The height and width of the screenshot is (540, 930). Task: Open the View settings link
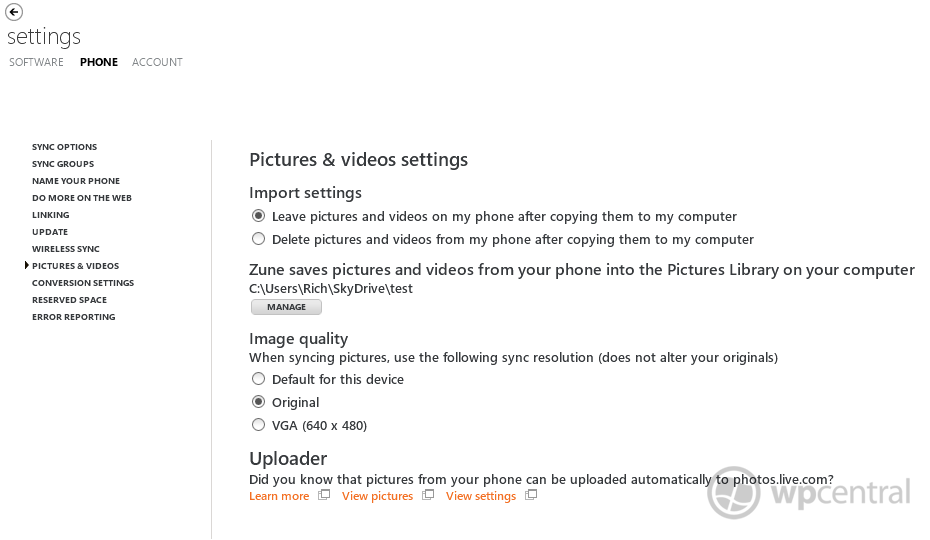(x=481, y=496)
